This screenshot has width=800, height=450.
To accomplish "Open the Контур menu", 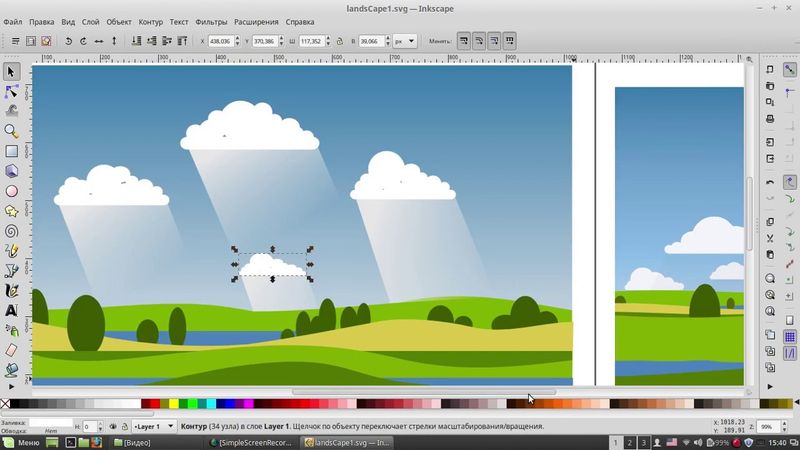I will [151, 22].
